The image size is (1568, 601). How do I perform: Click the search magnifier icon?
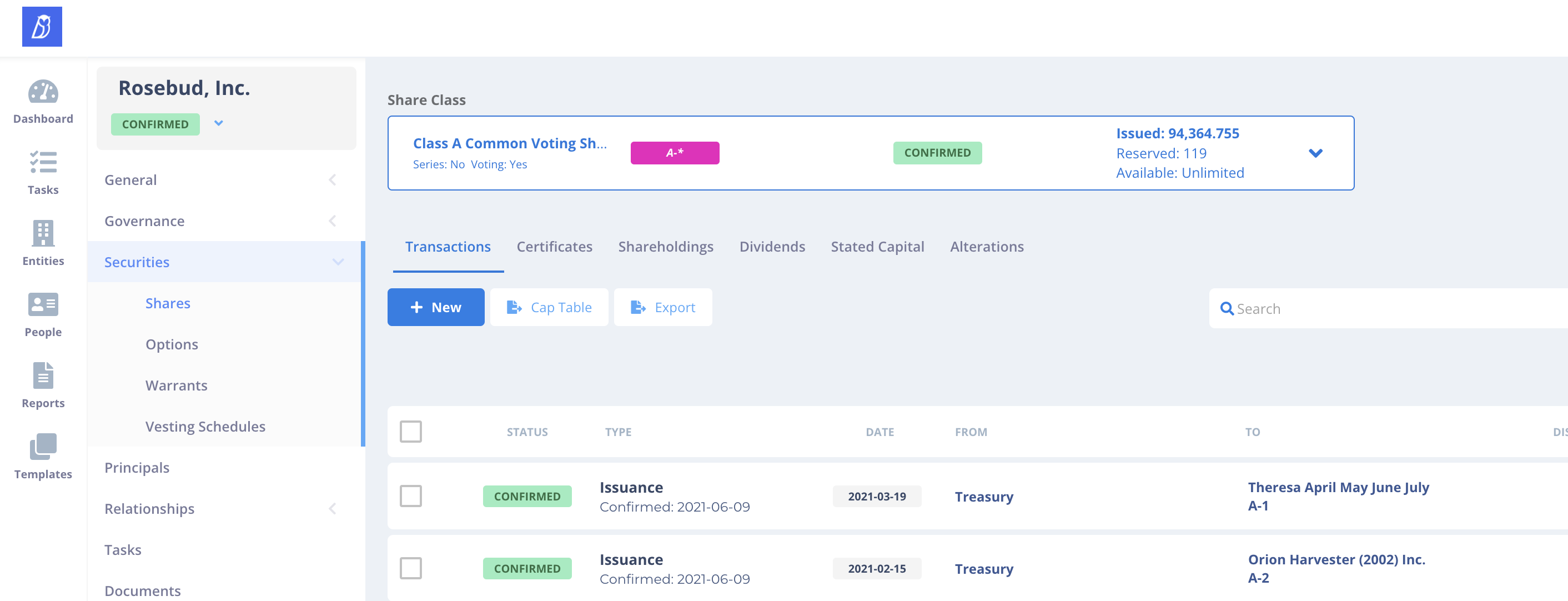[1227, 309]
